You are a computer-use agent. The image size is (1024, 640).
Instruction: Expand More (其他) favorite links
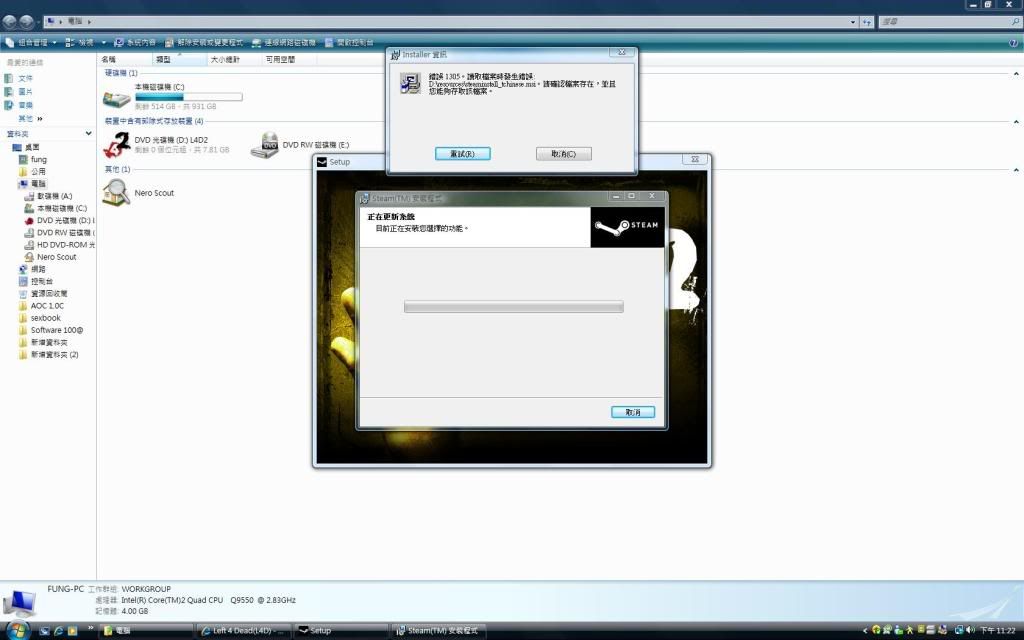(x=30, y=119)
